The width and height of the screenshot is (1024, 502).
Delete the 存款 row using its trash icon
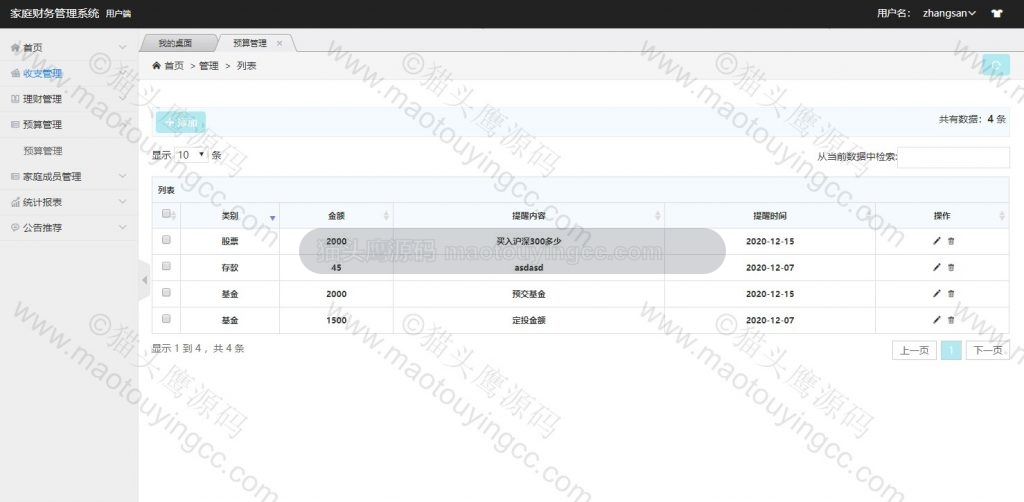point(951,267)
